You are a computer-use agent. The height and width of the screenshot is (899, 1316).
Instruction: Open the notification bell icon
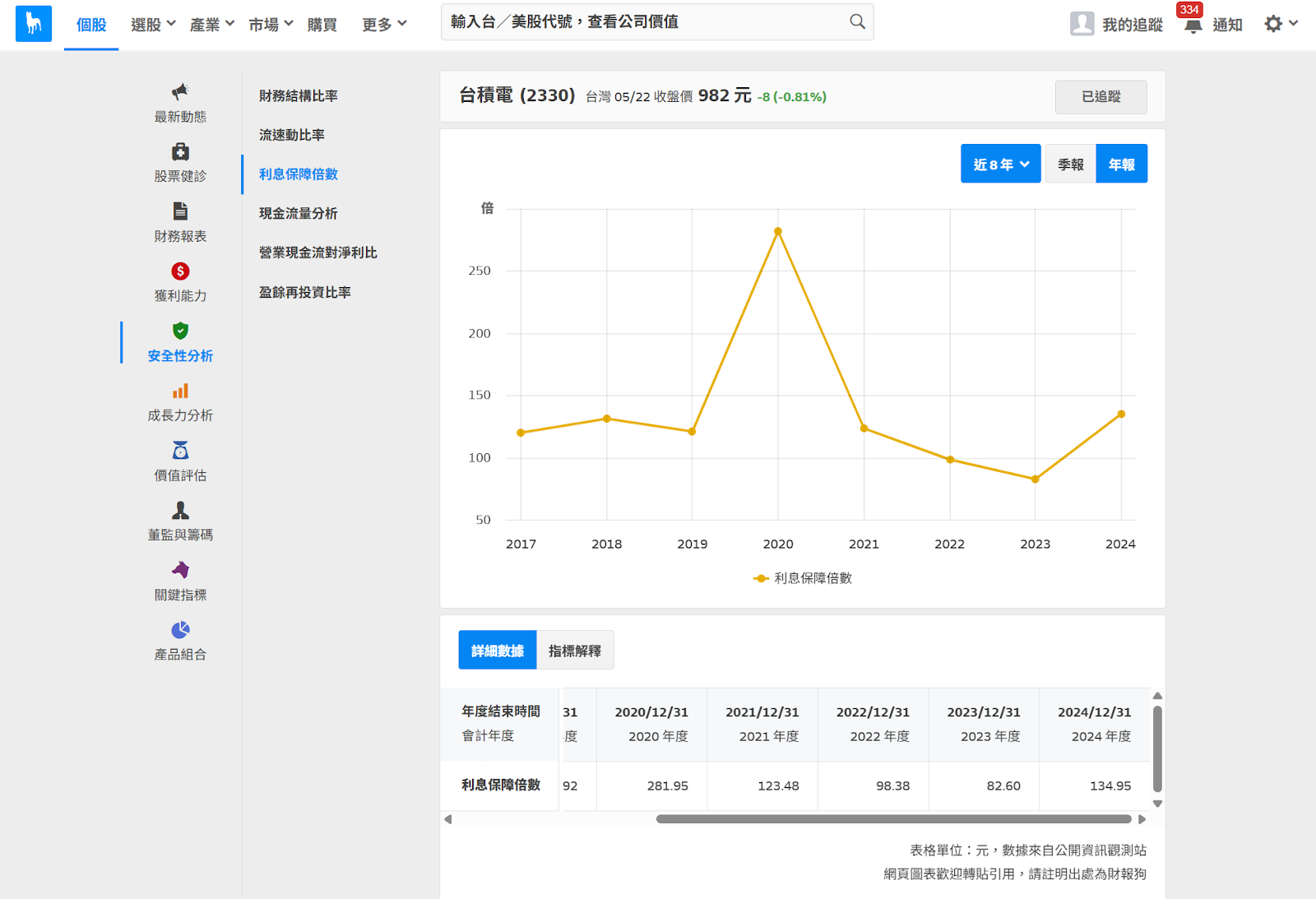tap(1193, 25)
